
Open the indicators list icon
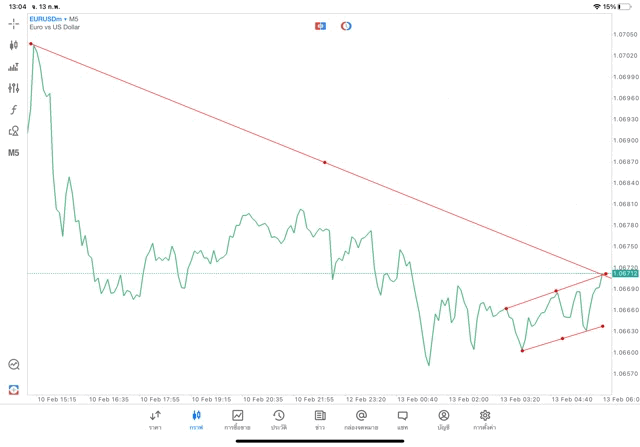click(x=13, y=67)
